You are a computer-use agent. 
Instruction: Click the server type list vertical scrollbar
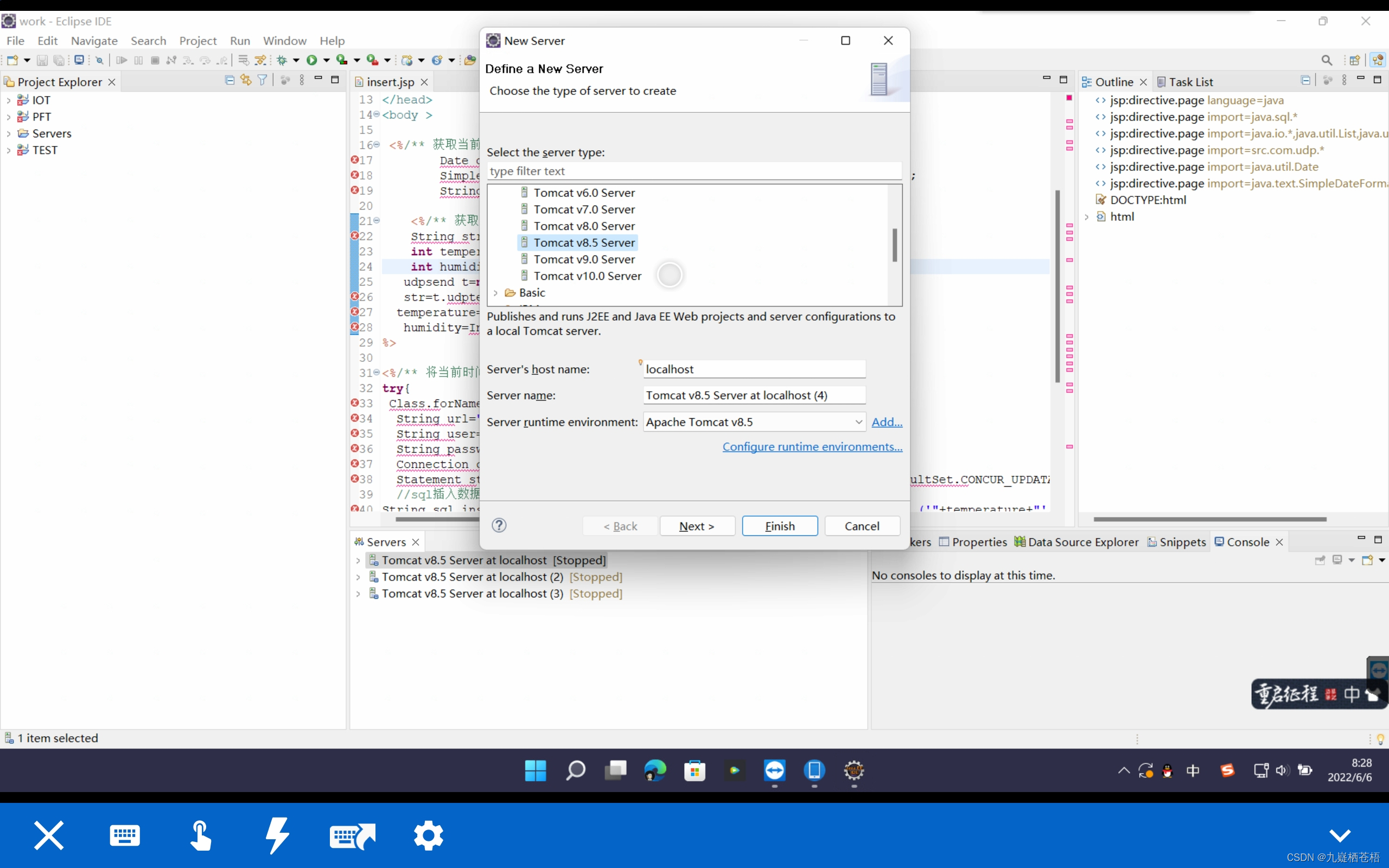click(894, 245)
